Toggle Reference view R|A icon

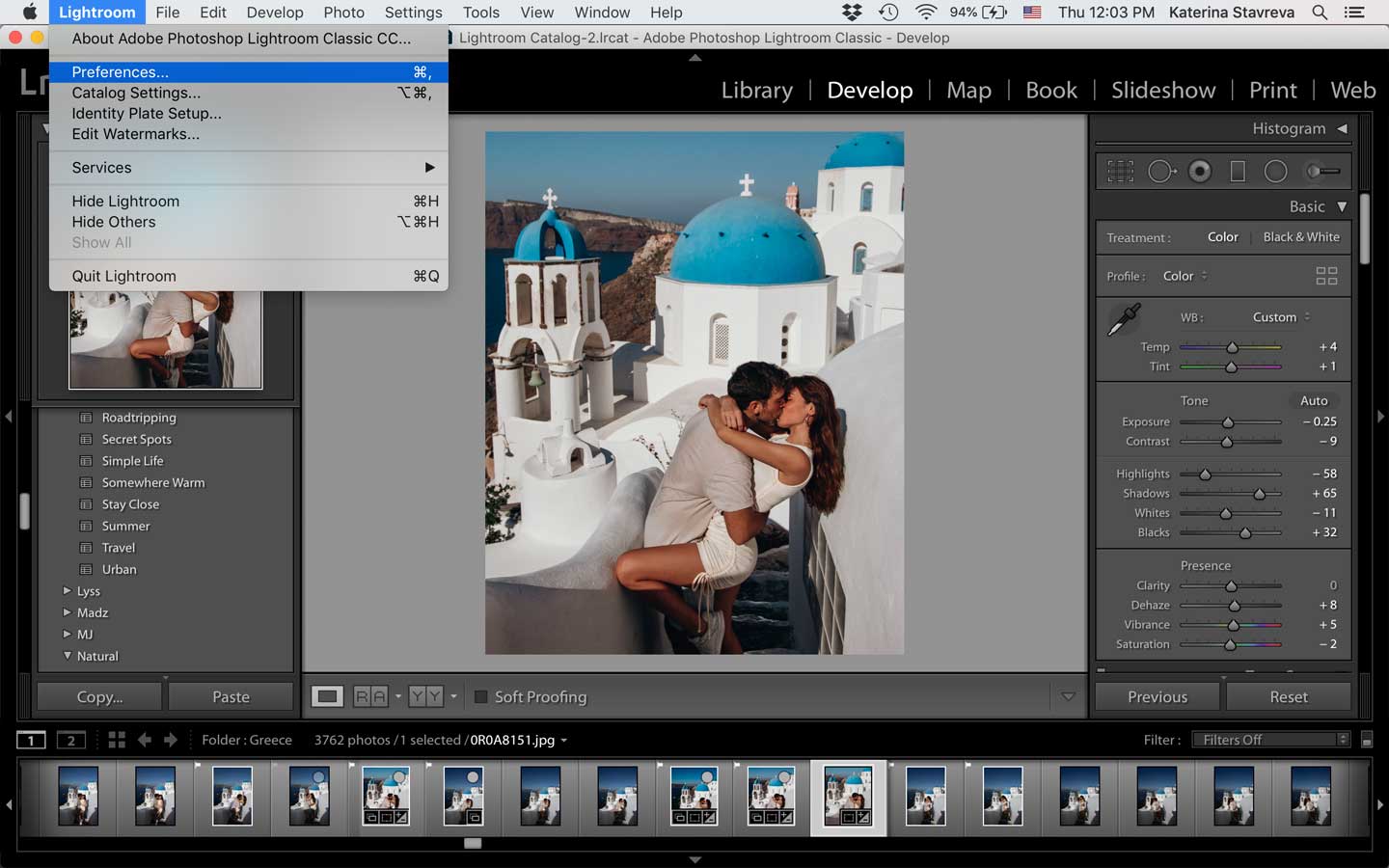tap(370, 696)
